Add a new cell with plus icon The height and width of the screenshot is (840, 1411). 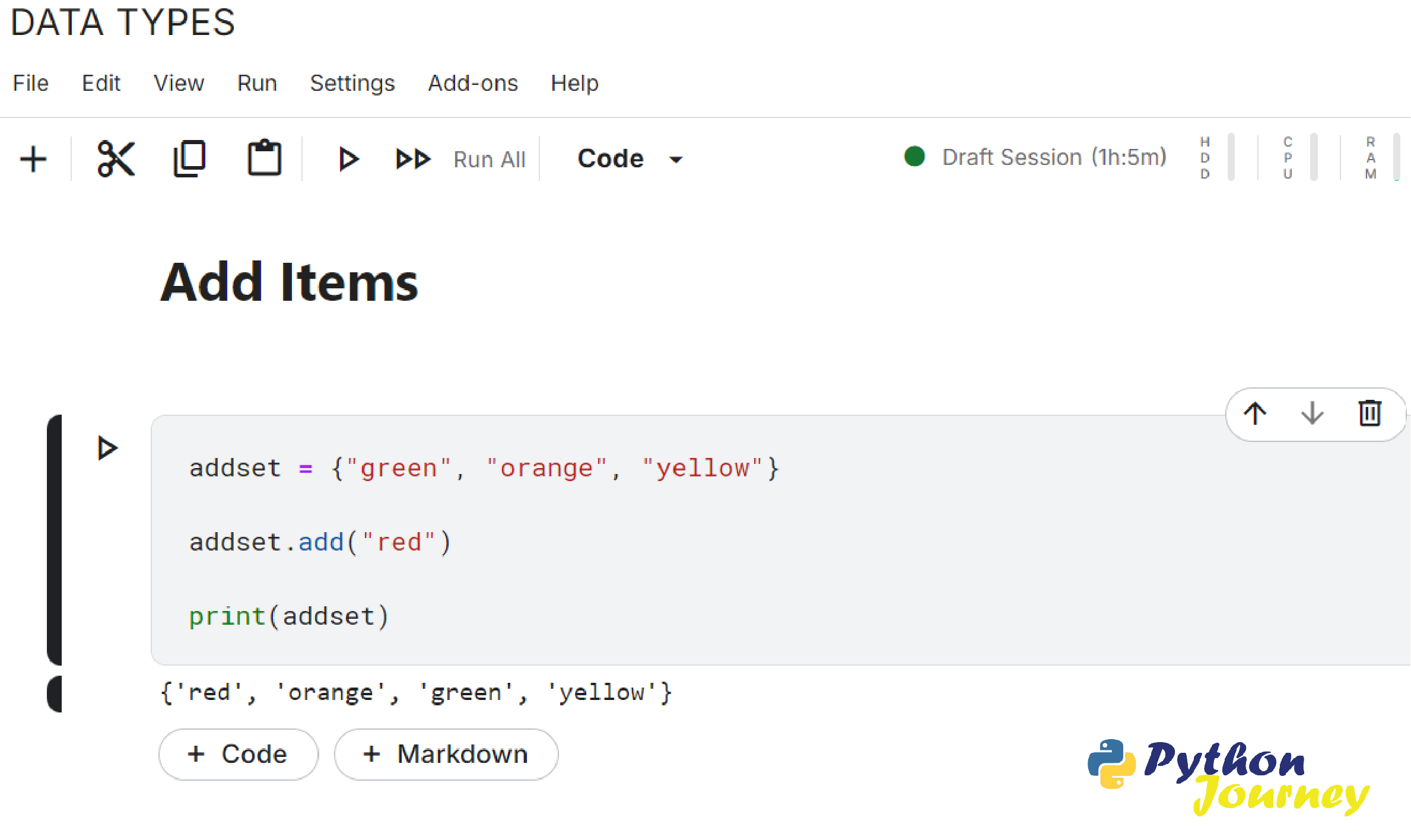click(x=33, y=159)
